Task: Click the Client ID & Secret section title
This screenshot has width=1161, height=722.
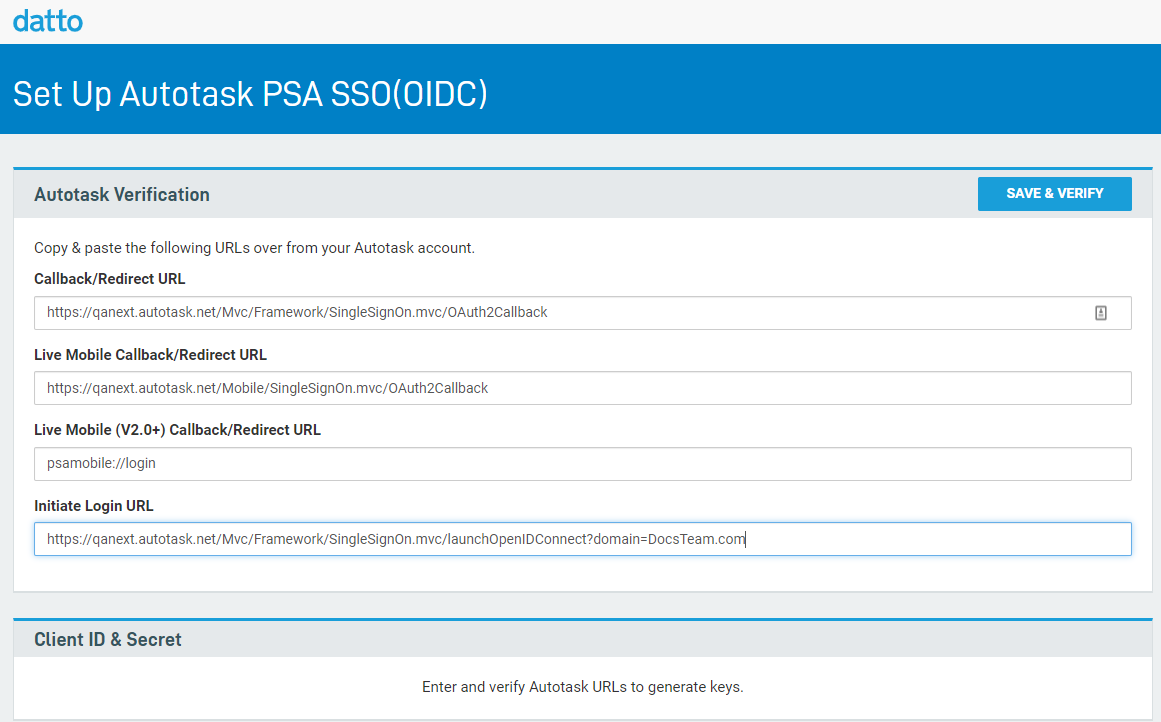Action: 107,639
